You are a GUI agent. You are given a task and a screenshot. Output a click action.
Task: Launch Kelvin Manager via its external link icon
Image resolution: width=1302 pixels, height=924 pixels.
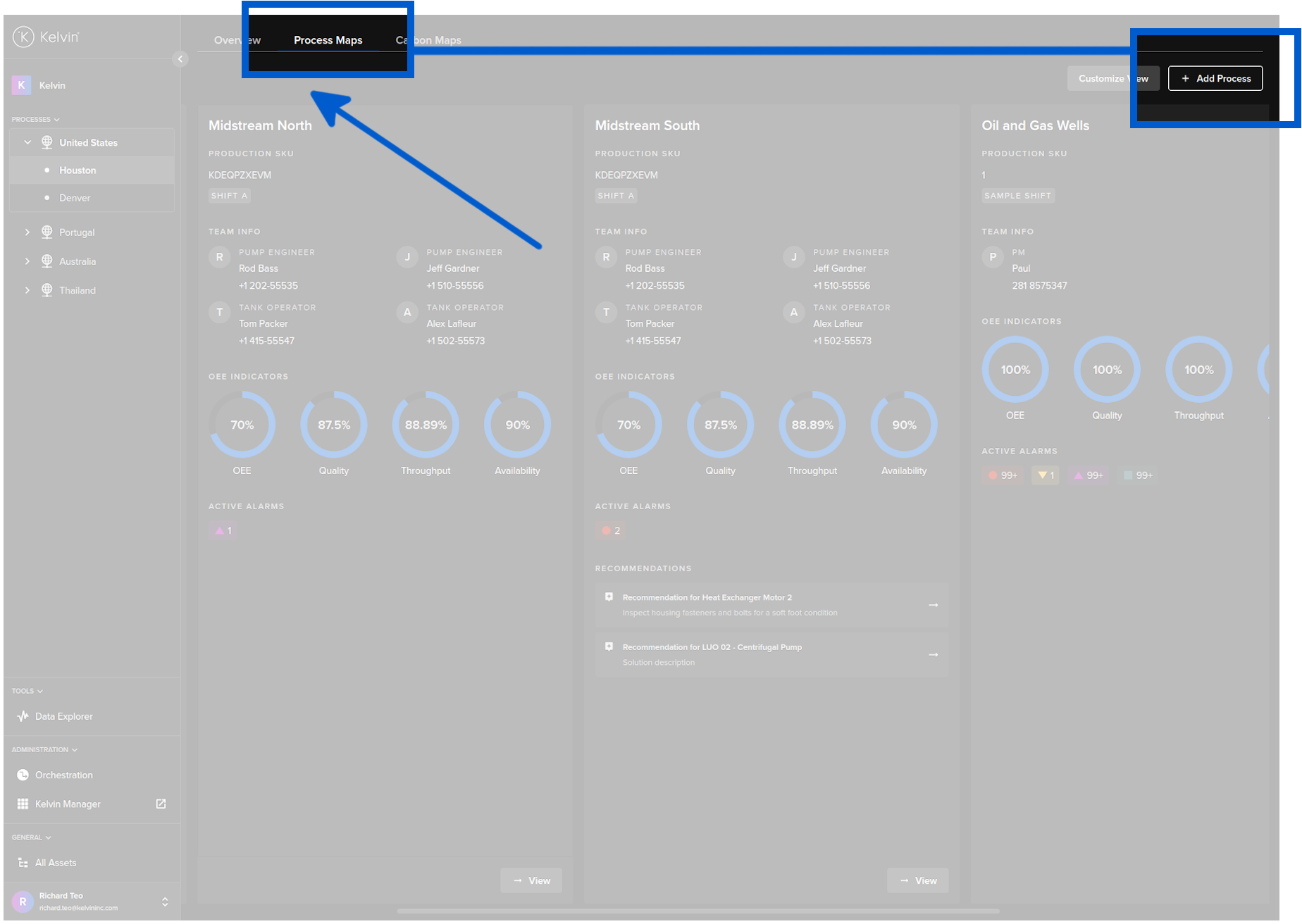pyautogui.click(x=161, y=804)
